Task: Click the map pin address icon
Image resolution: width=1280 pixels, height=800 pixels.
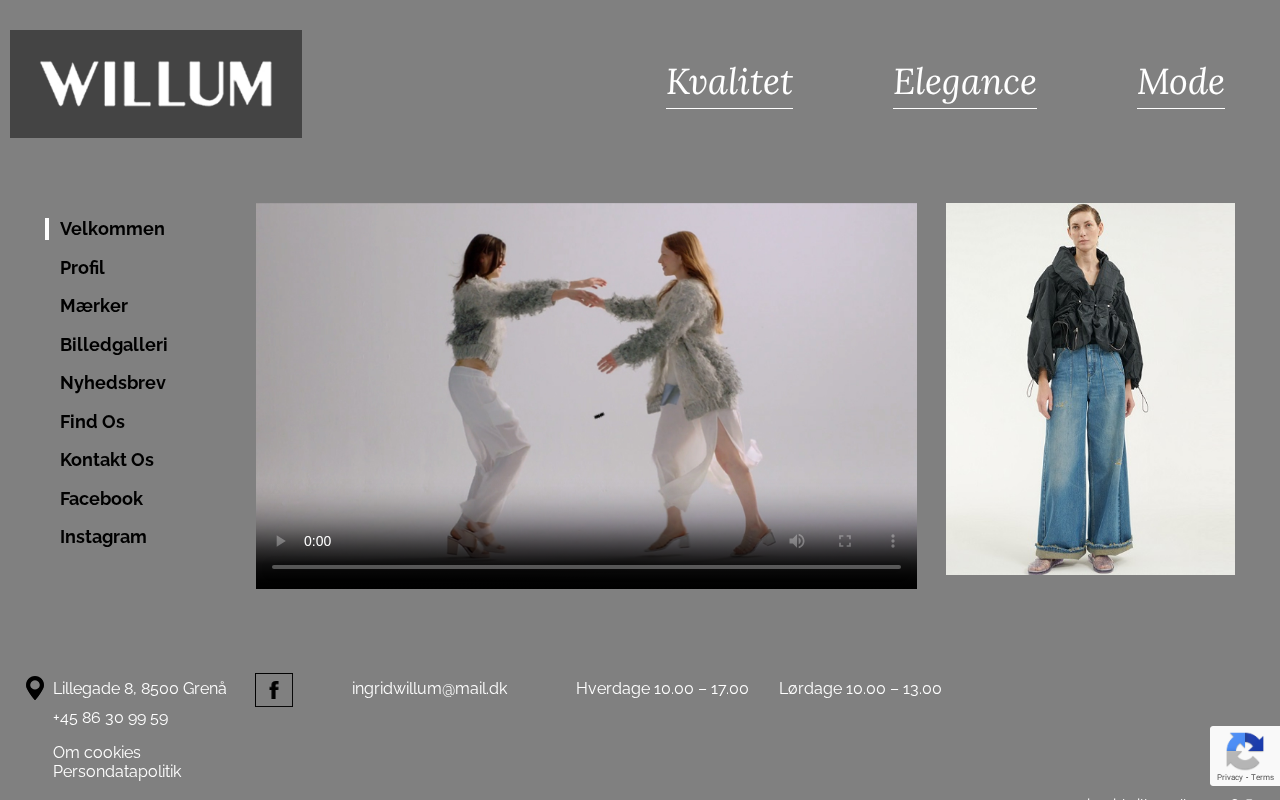Action: 35,688
